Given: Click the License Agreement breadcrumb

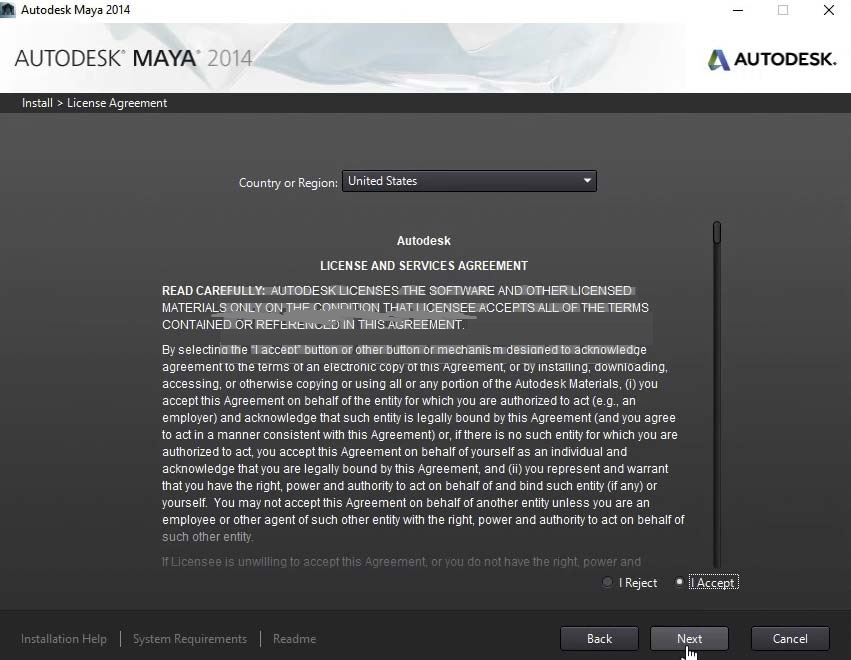Looking at the screenshot, I should (x=117, y=103).
